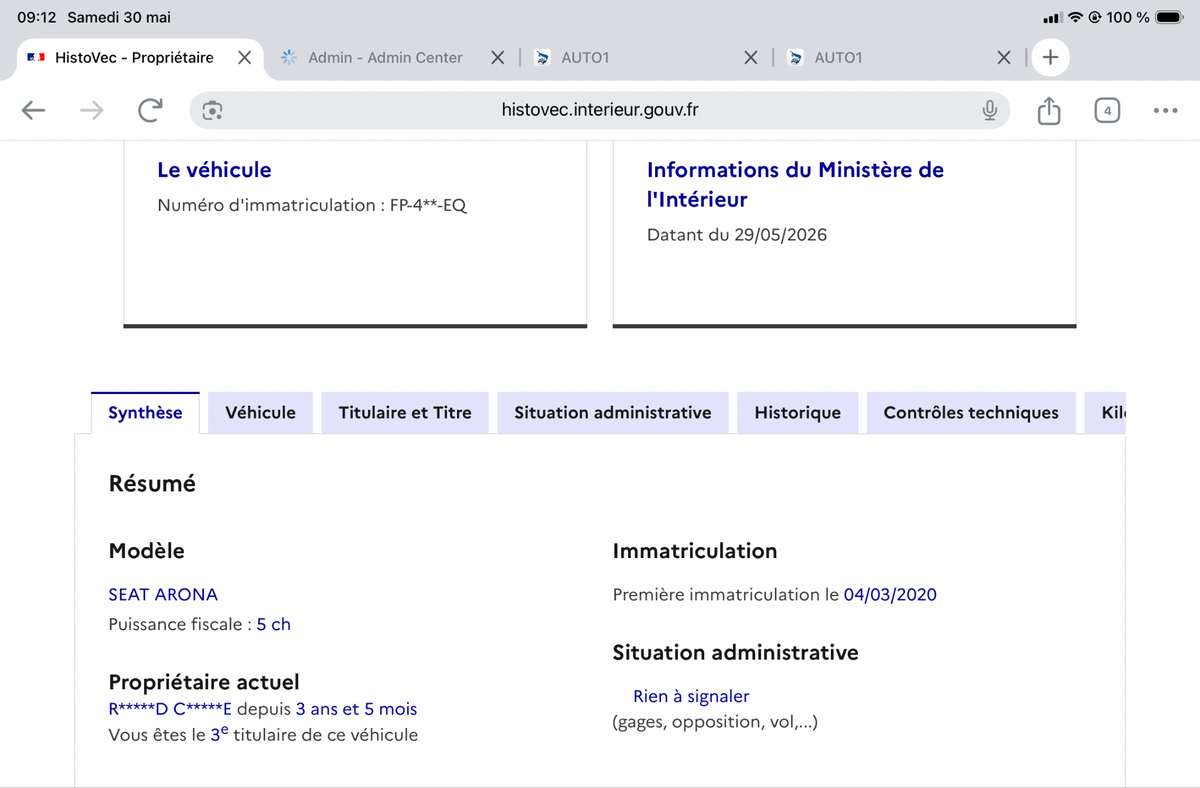Open the three-dot browser menu

[1165, 111]
